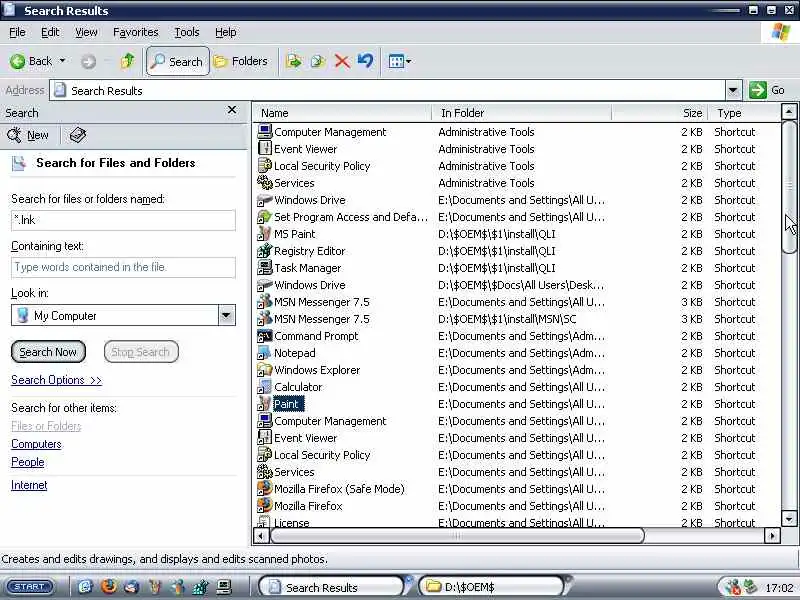800x600 pixels.
Task: Select the Command Prompt shortcut icon
Action: point(264,336)
